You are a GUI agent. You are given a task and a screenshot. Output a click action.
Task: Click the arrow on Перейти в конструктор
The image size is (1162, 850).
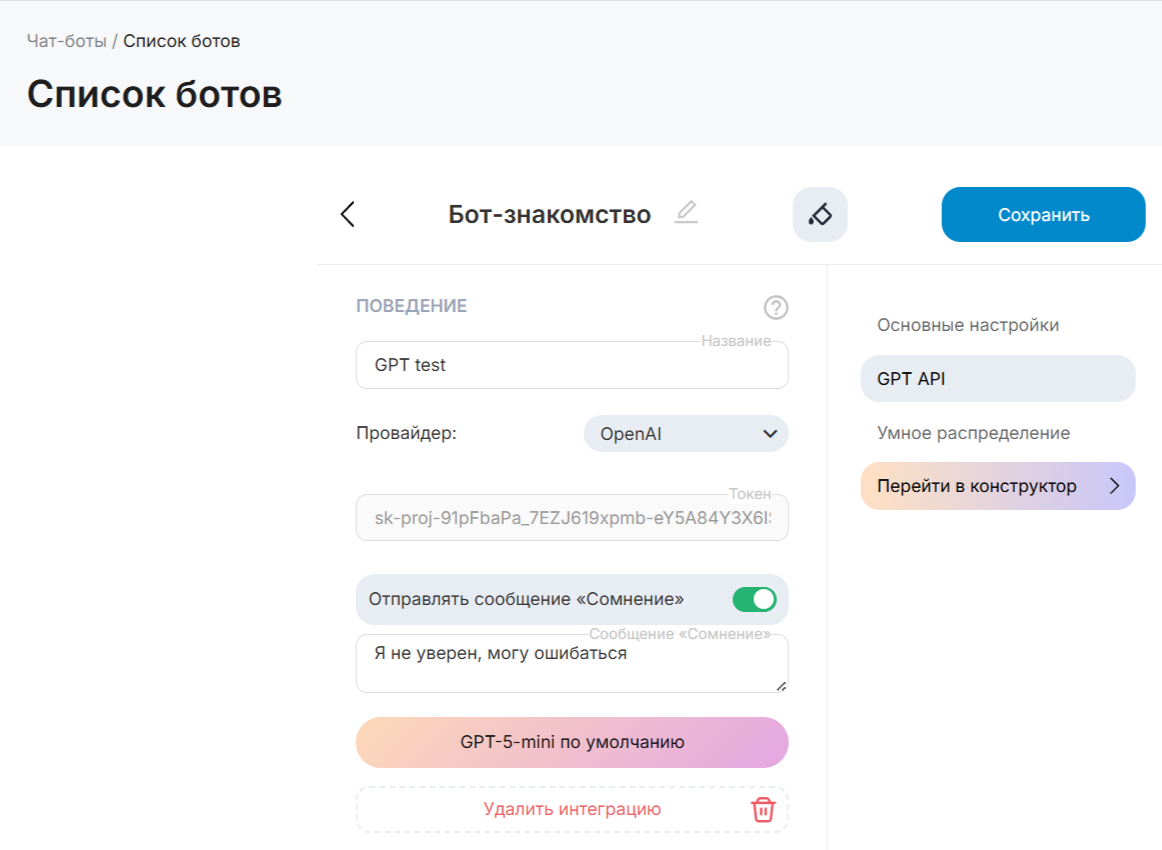tap(1115, 486)
